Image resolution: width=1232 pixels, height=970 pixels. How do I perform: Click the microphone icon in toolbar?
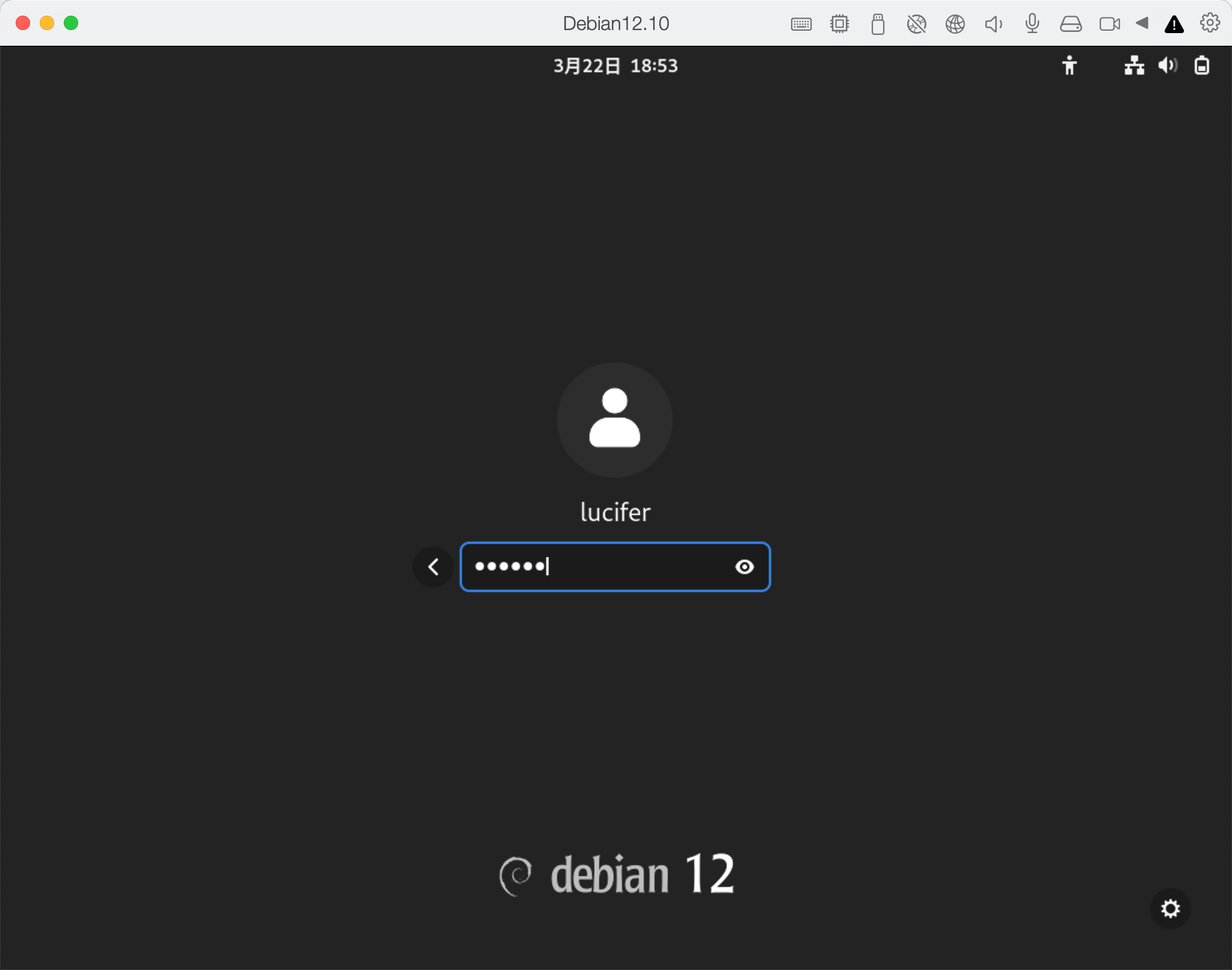pyautogui.click(x=1032, y=24)
